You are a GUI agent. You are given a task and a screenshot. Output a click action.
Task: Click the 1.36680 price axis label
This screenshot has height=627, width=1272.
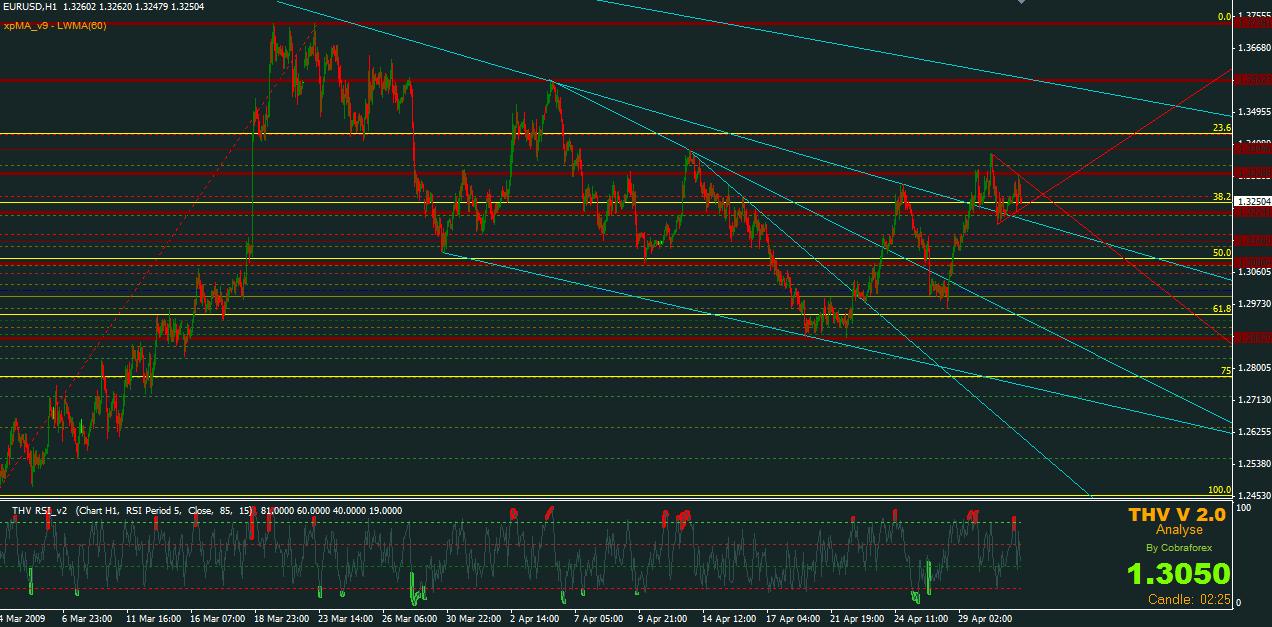[x=1253, y=48]
